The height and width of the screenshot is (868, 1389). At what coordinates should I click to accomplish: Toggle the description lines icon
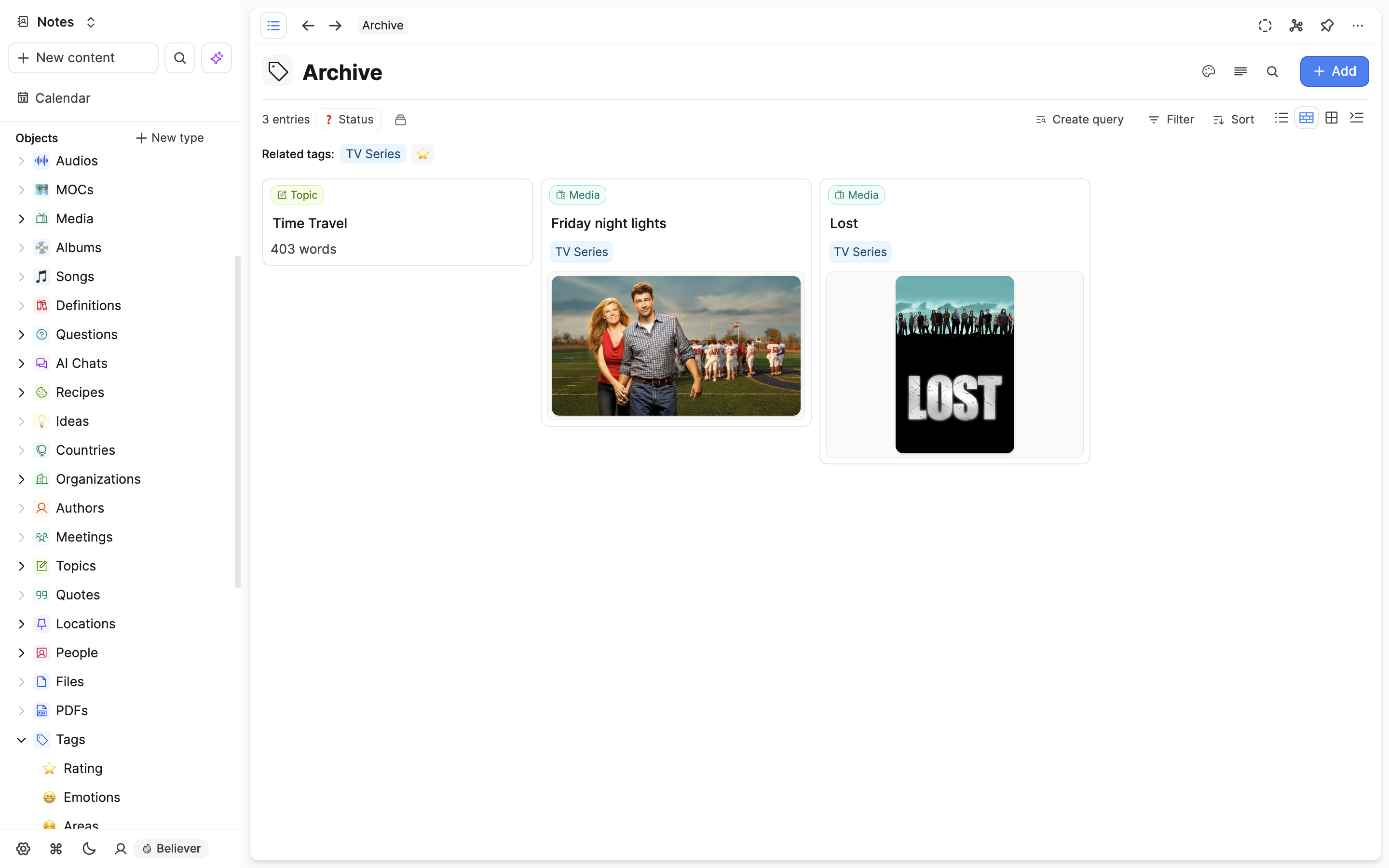coord(1240,71)
